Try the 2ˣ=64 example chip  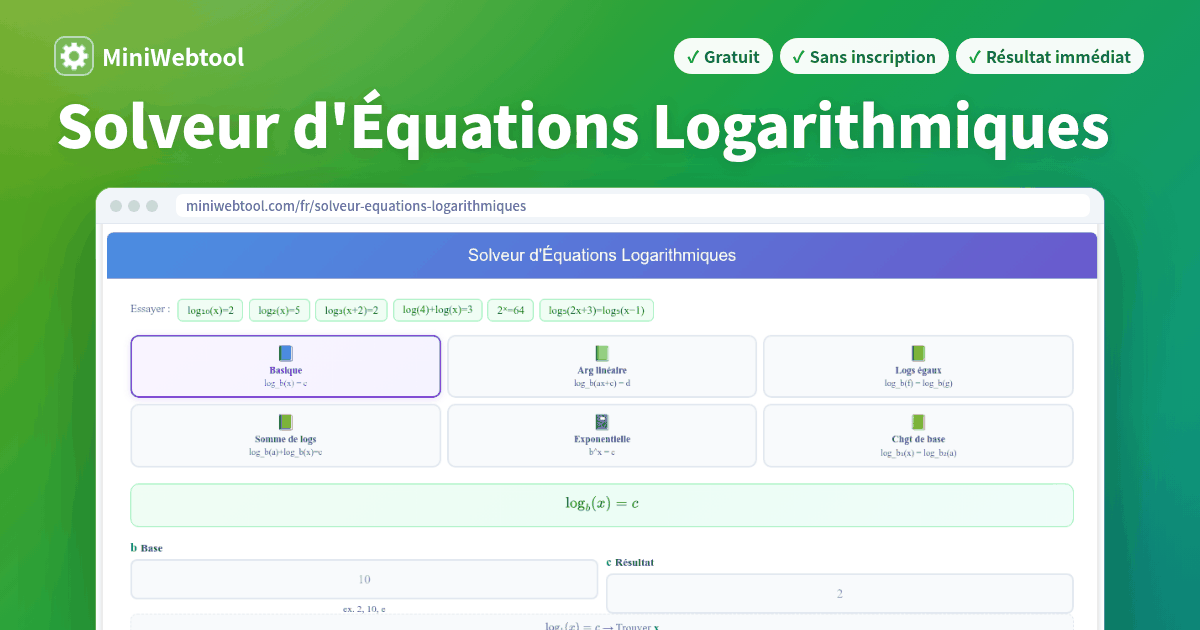click(x=511, y=310)
